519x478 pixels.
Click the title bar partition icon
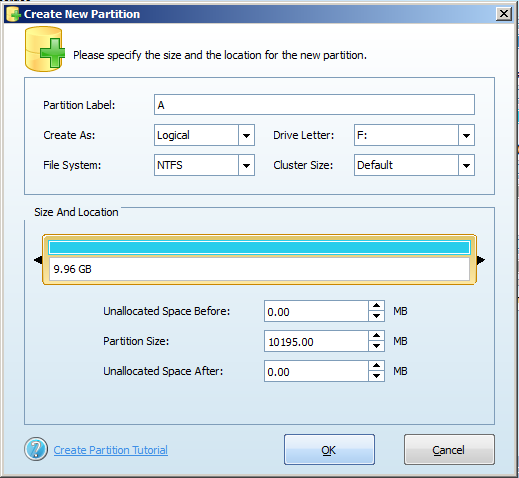14,14
